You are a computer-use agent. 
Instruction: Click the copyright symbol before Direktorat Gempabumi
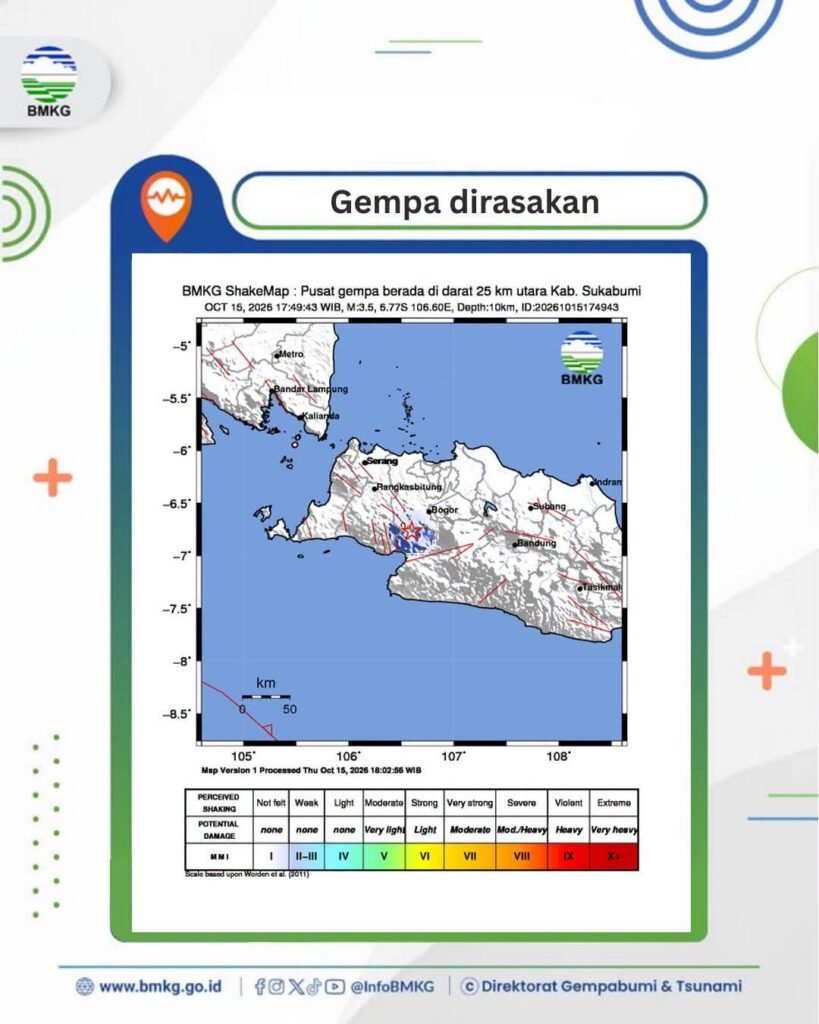[469, 986]
